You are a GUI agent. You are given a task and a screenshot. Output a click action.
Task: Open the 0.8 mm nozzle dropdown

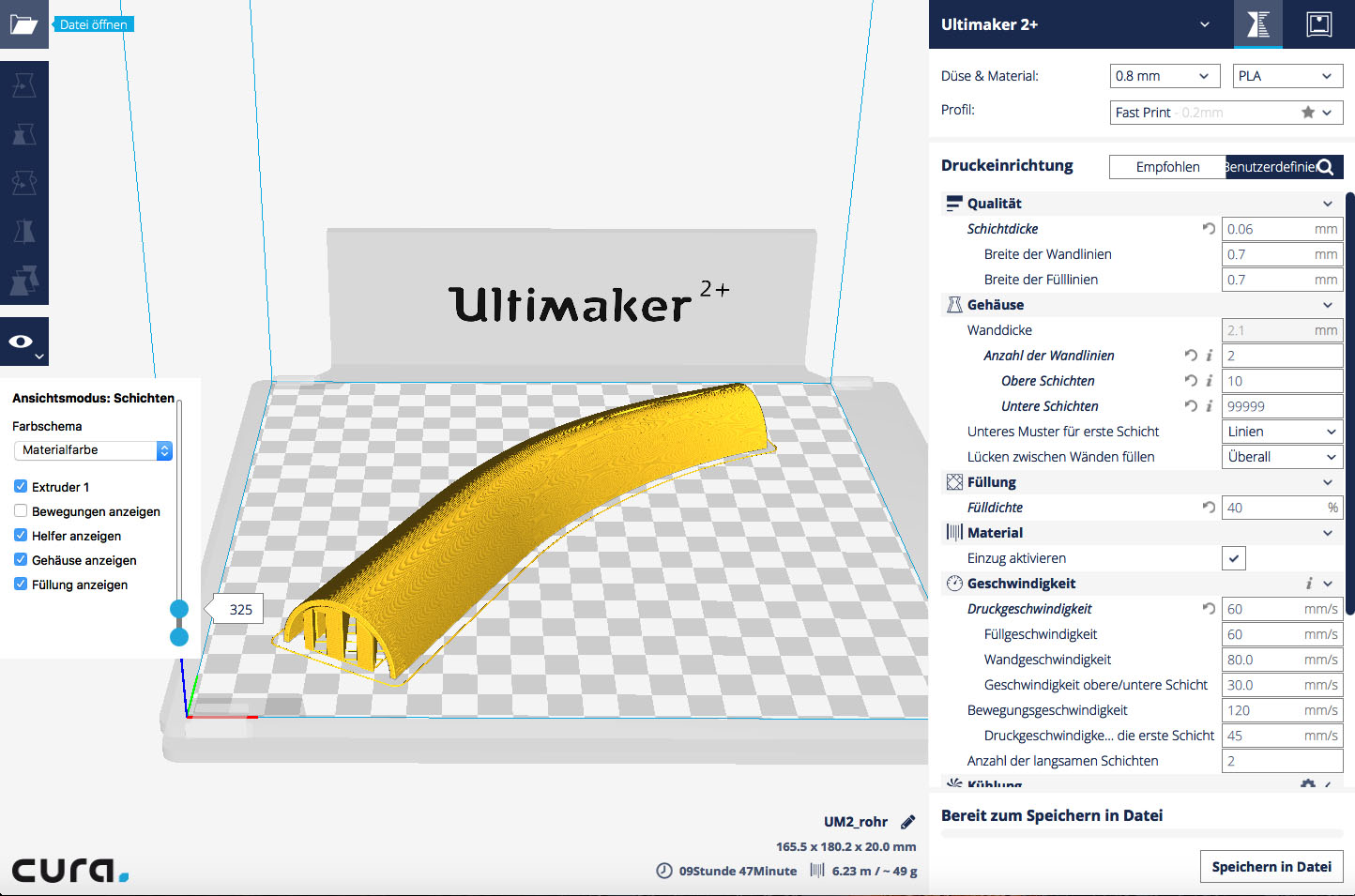point(1165,76)
